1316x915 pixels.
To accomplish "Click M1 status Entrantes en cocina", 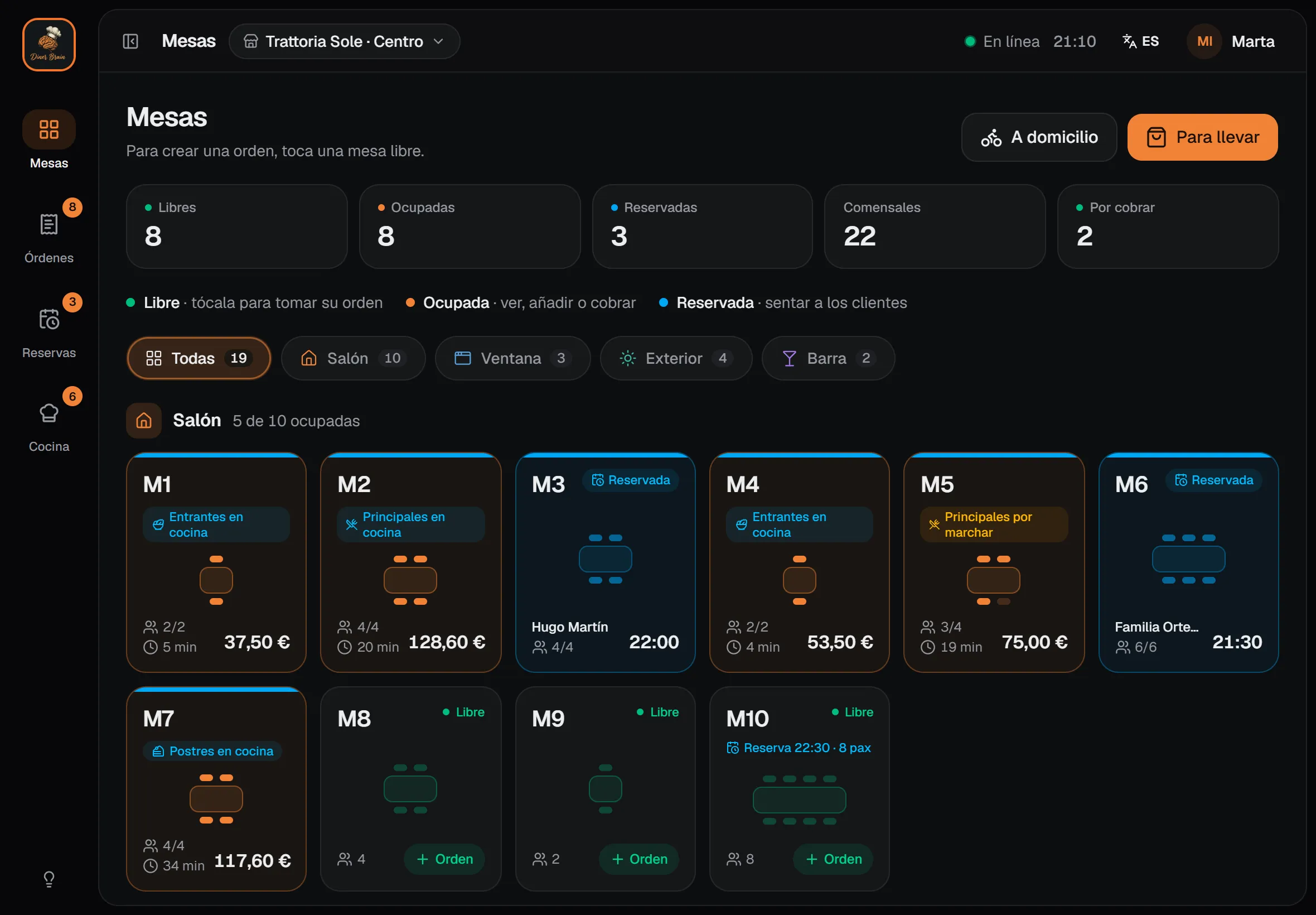I will pyautogui.click(x=216, y=524).
